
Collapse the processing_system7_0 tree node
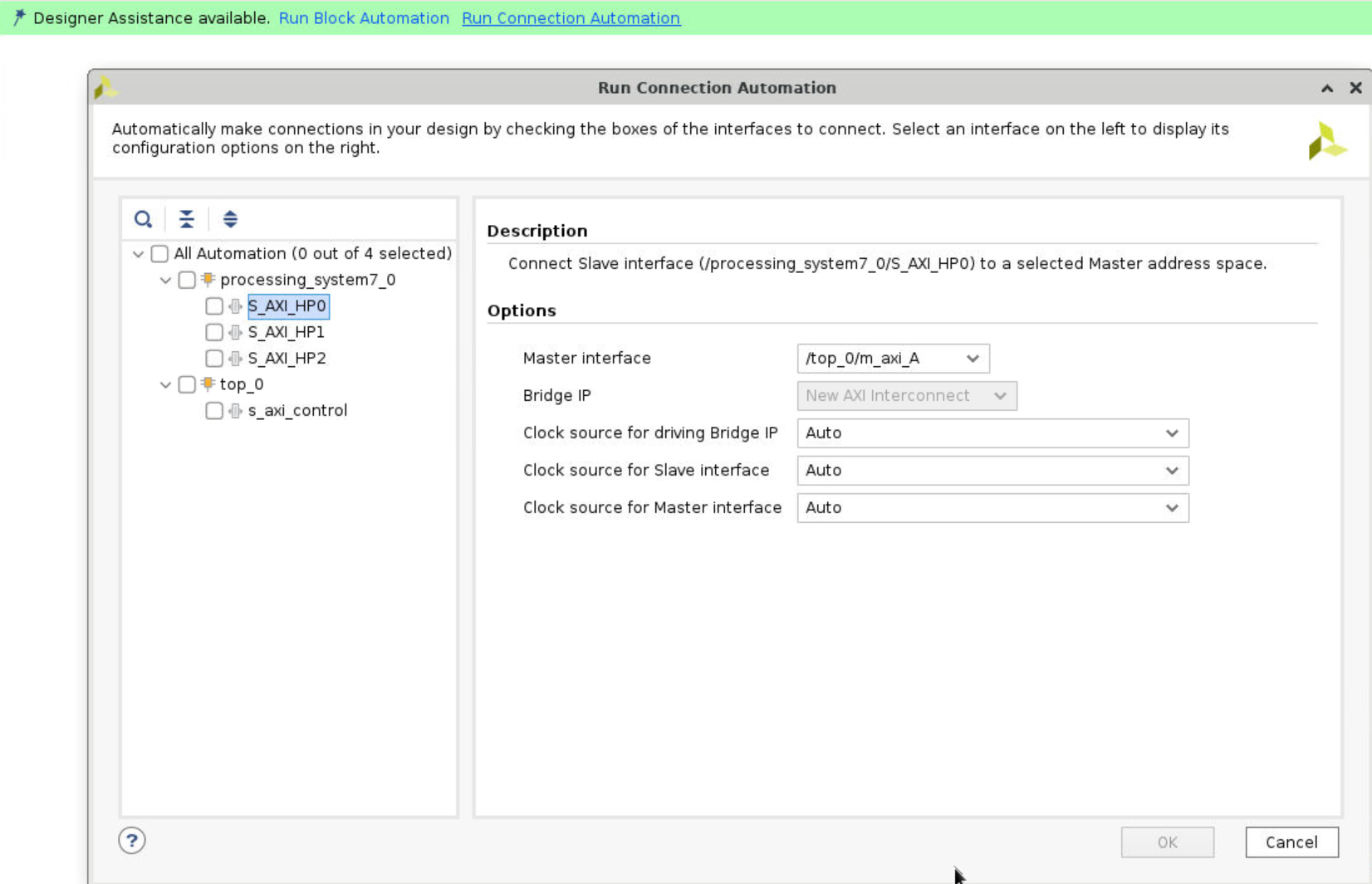(x=165, y=281)
